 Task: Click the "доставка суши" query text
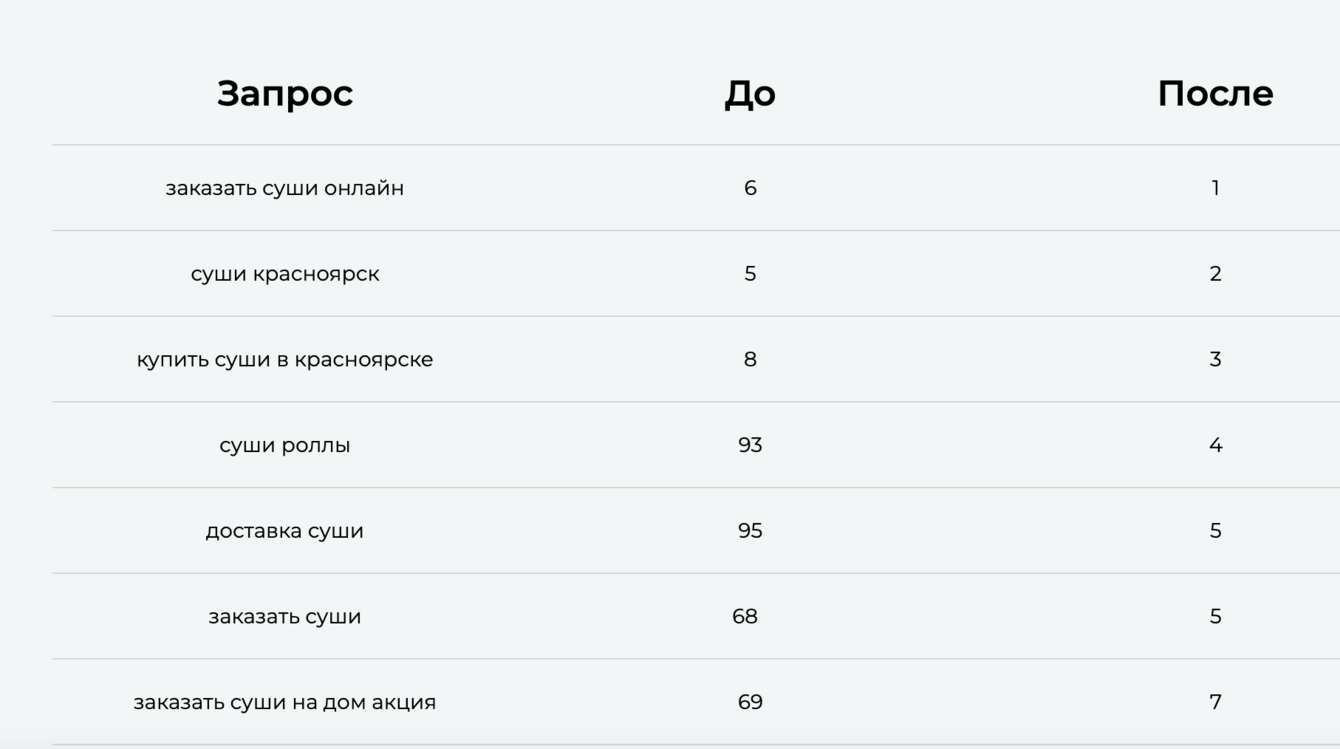point(285,531)
